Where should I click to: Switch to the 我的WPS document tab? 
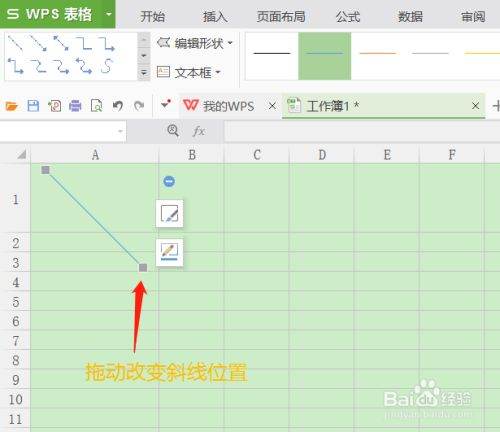pyautogui.click(x=219, y=106)
